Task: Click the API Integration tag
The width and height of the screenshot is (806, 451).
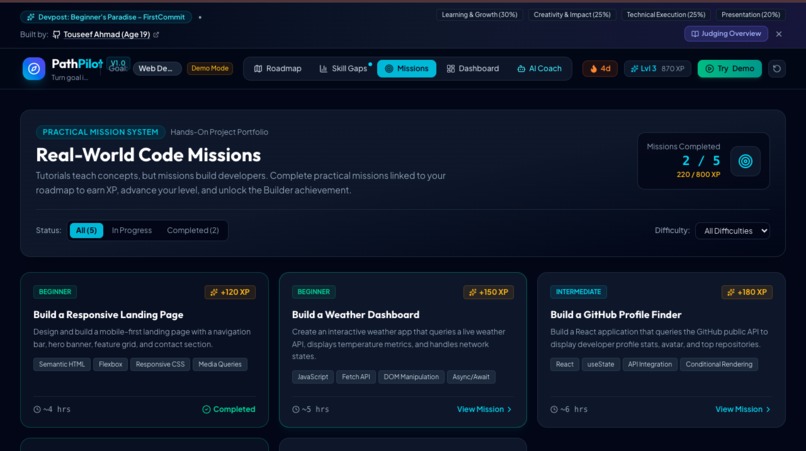Action: 650,364
